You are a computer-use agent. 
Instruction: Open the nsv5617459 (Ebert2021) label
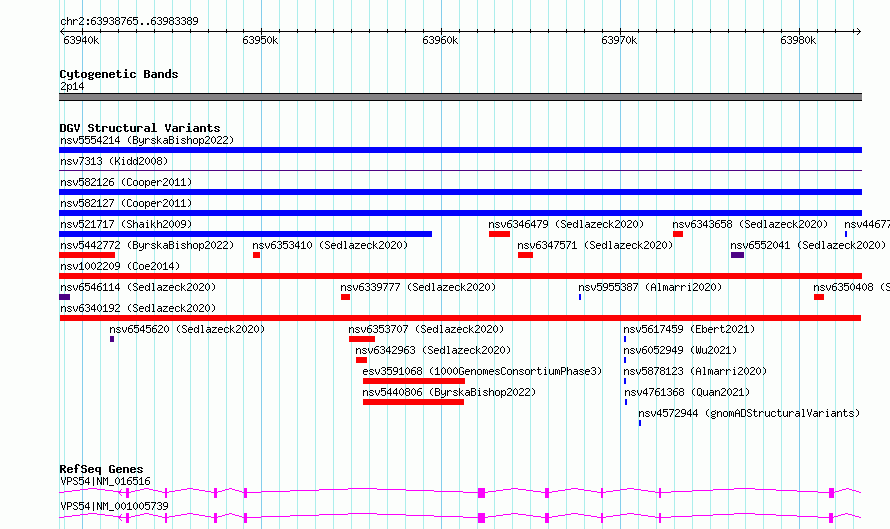click(689, 329)
